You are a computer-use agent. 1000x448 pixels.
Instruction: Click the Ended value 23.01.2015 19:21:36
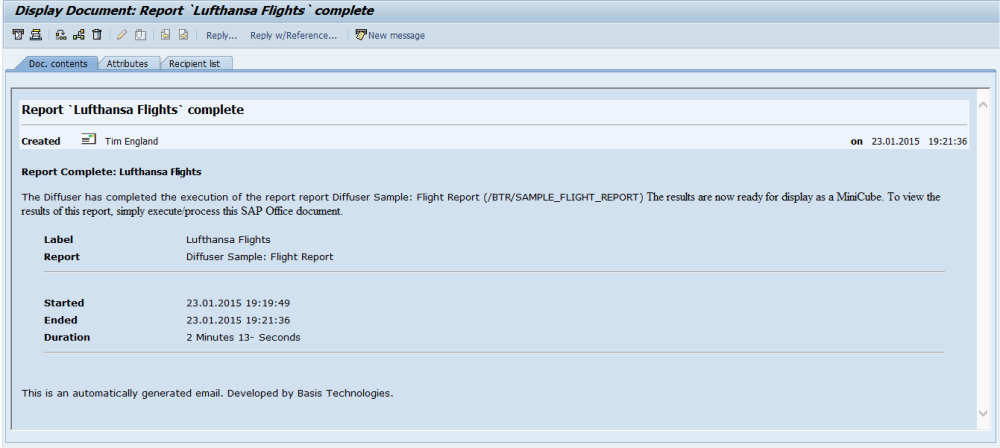[x=238, y=320]
